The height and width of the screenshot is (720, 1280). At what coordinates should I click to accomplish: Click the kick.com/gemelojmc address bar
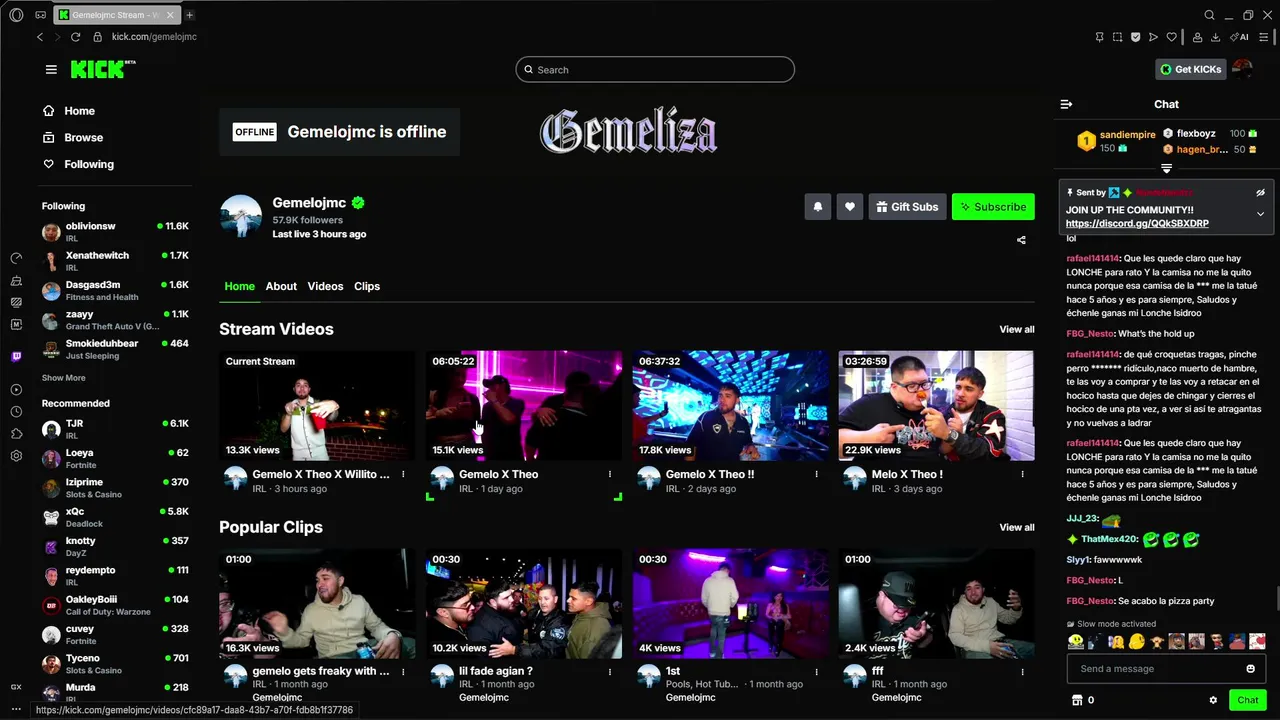click(x=154, y=37)
